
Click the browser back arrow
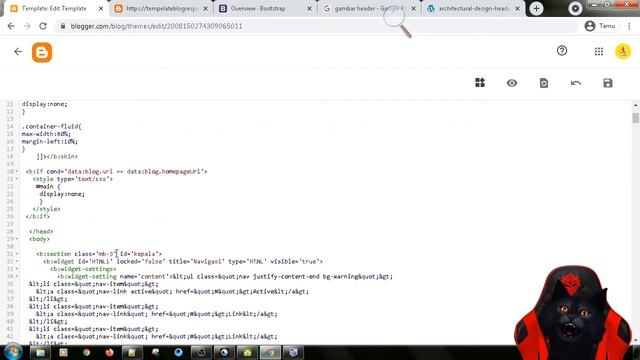(11, 26)
